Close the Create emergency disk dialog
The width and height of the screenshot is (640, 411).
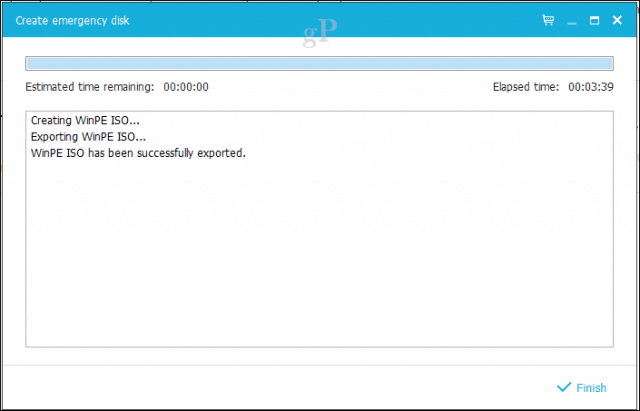click(x=617, y=20)
